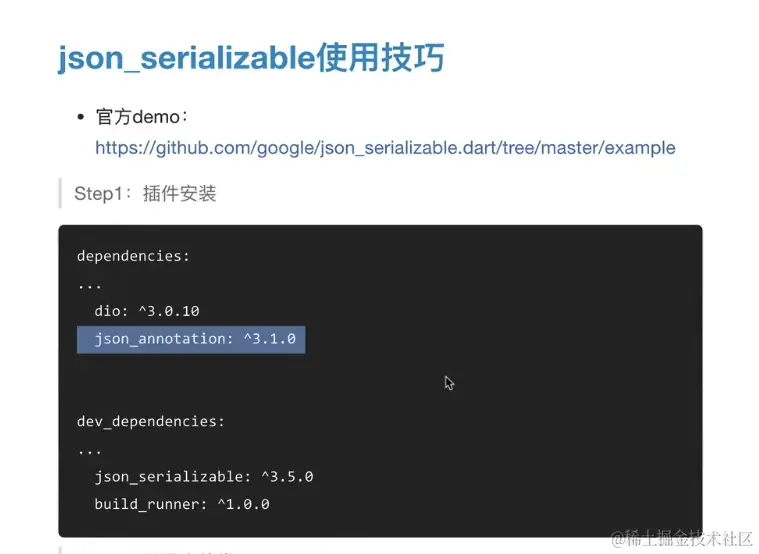Click the word build_runner in the code
The image size is (759, 554).
[x=147, y=504]
